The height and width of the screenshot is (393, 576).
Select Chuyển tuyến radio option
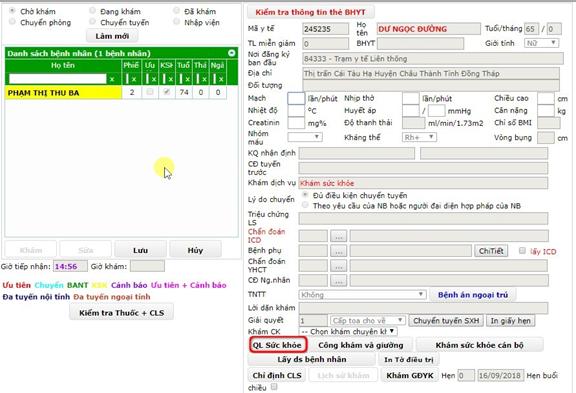click(x=93, y=22)
